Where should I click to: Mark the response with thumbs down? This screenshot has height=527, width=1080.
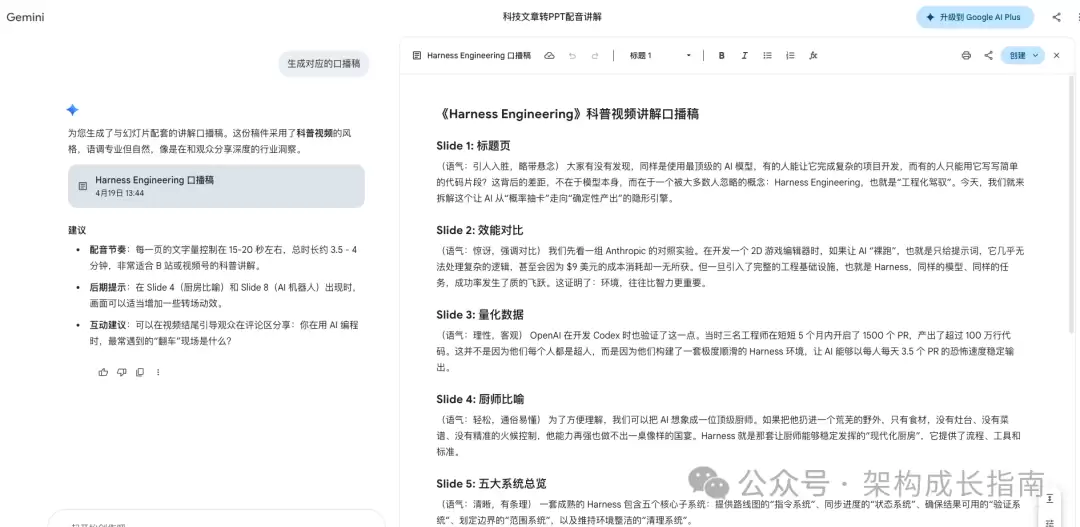(x=121, y=372)
